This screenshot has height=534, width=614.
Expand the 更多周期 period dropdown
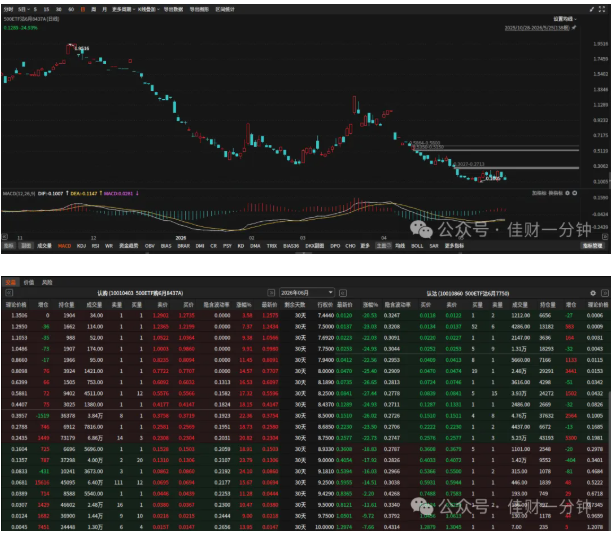click(x=123, y=9)
